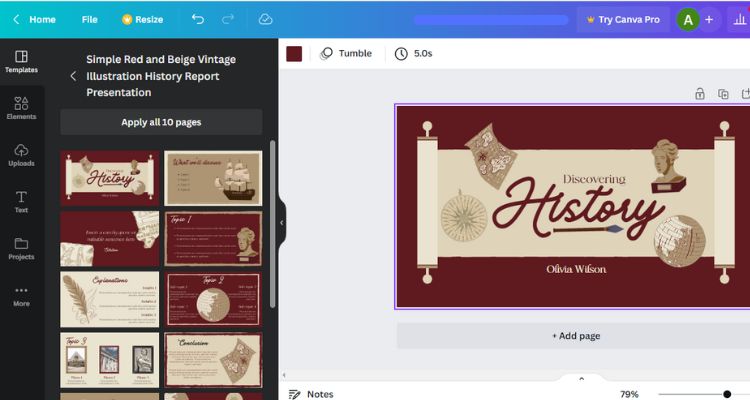
Task: Click the zoom slider handle
Action: (x=727, y=394)
